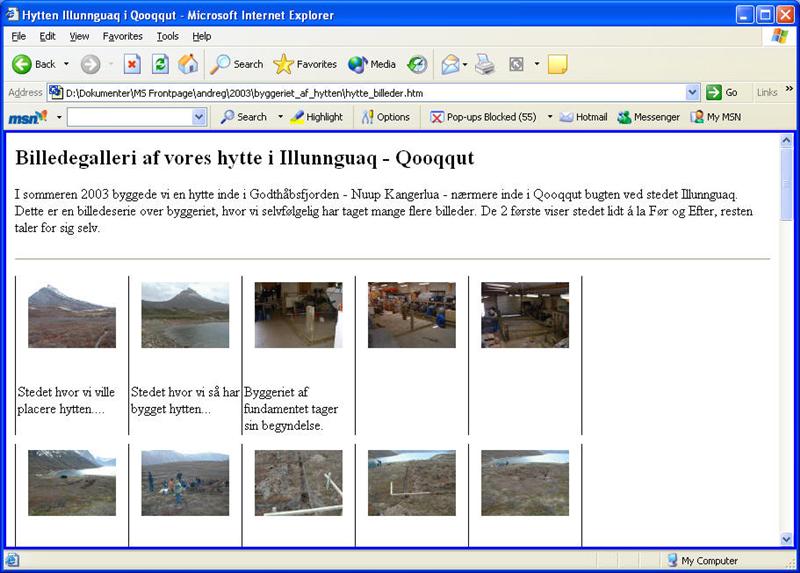The image size is (800, 573).
Task: Open fifth first-row thumbnail of workshop interior
Action: coord(525,315)
